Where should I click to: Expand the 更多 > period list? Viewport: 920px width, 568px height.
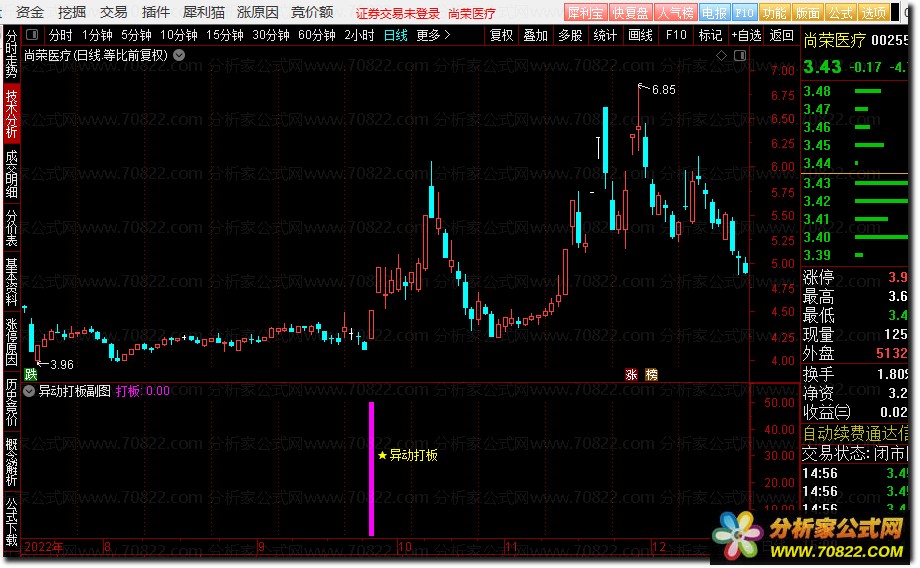433,35
